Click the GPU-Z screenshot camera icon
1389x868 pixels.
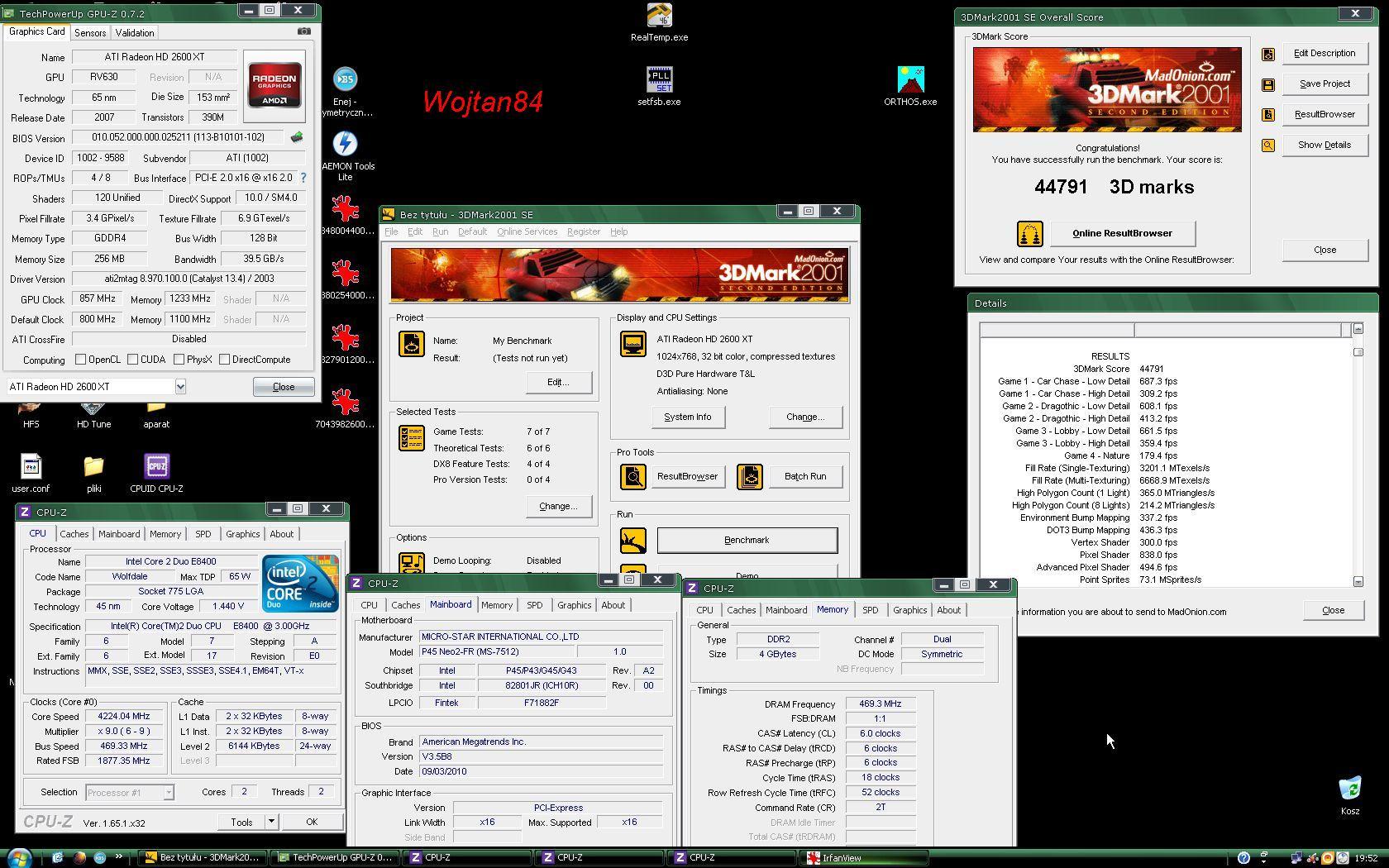tap(304, 31)
